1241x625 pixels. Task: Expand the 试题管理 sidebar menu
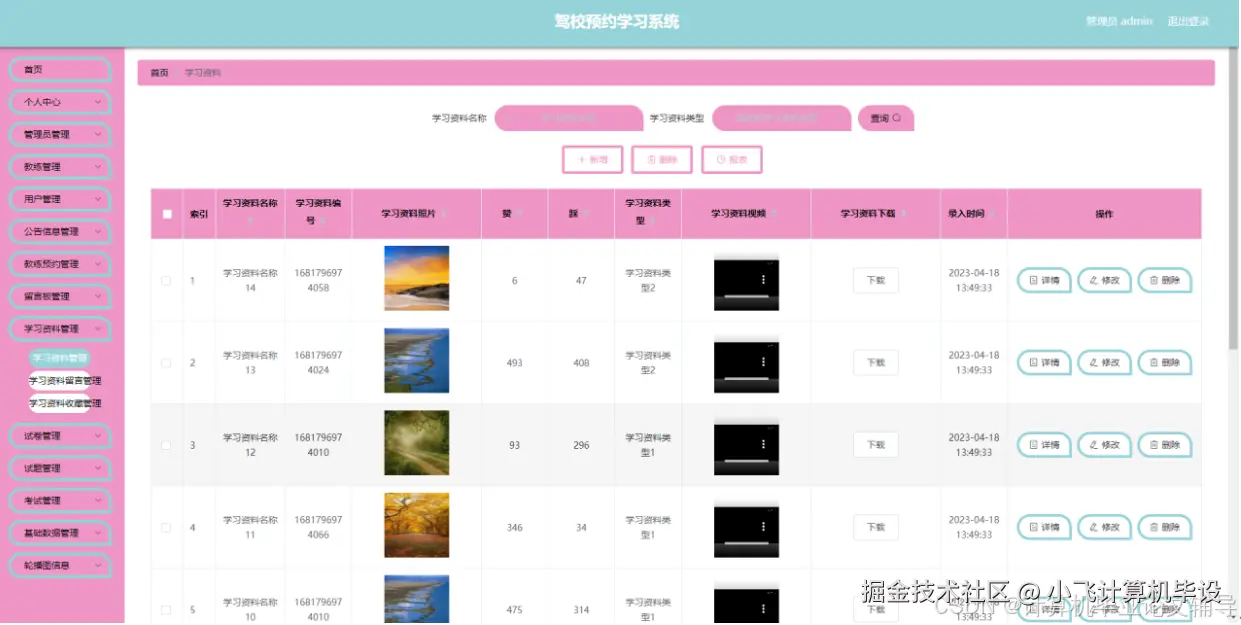[x=60, y=468]
